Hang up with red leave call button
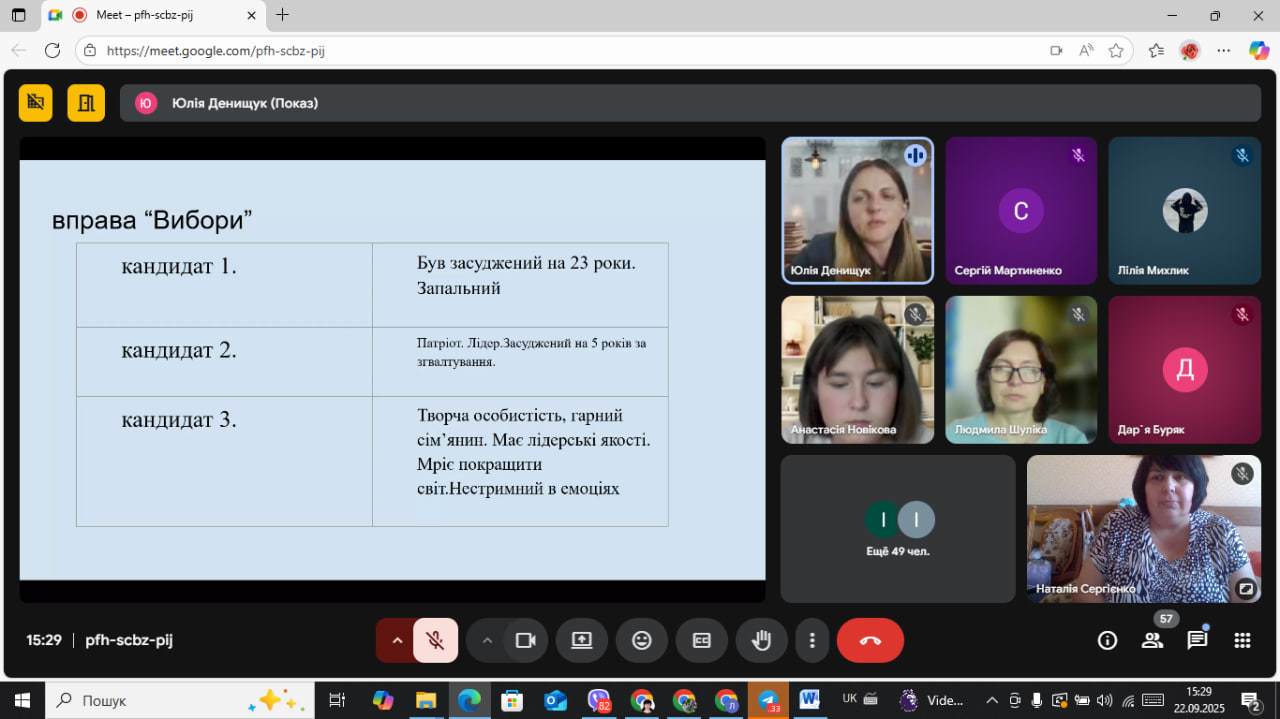 point(870,641)
